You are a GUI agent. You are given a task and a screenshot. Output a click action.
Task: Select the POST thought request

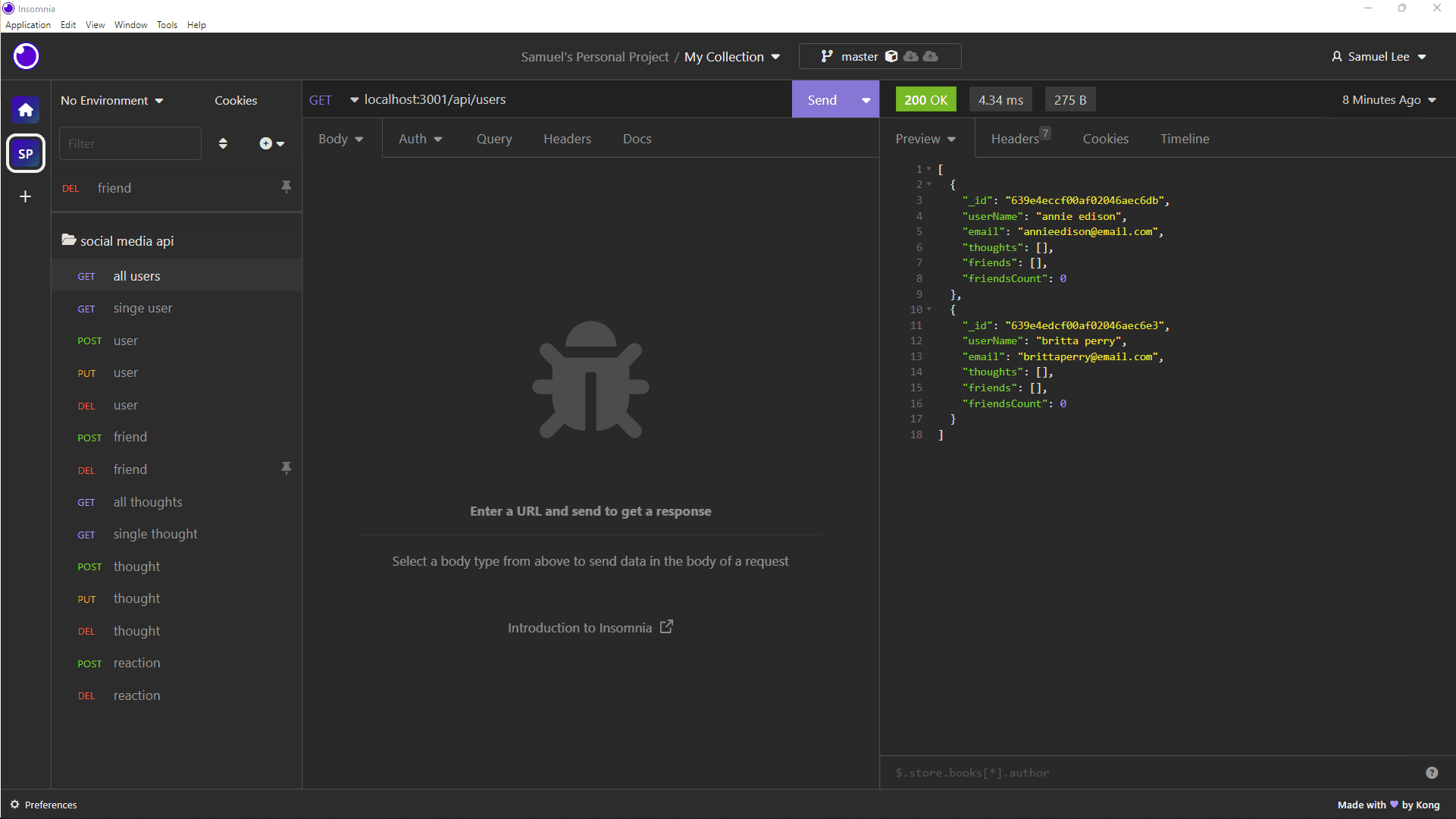tap(177, 566)
